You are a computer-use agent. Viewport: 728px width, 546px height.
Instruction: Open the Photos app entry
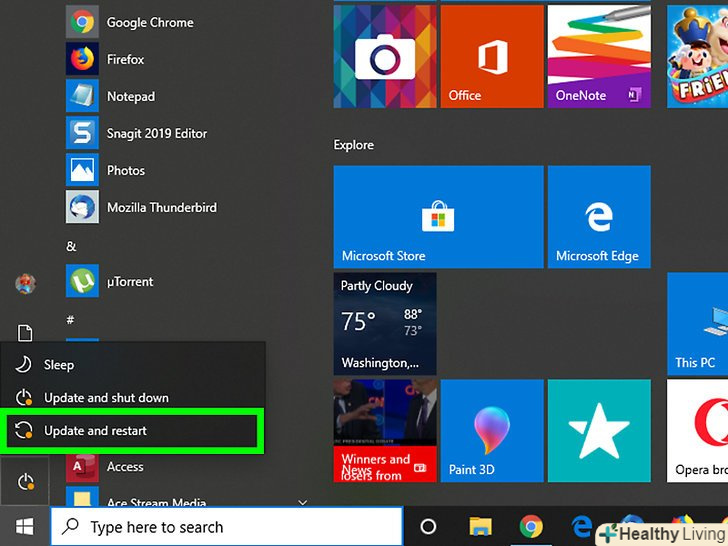(x=105, y=170)
